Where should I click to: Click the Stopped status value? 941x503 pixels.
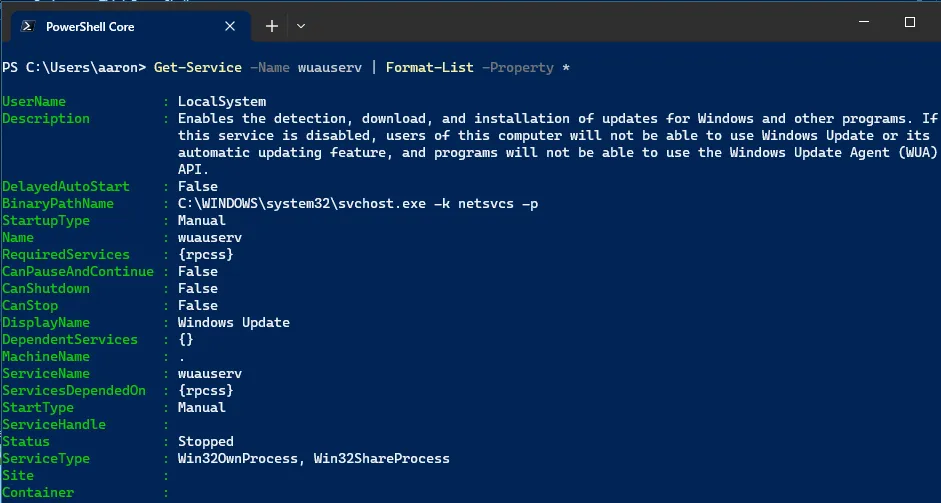tap(205, 442)
